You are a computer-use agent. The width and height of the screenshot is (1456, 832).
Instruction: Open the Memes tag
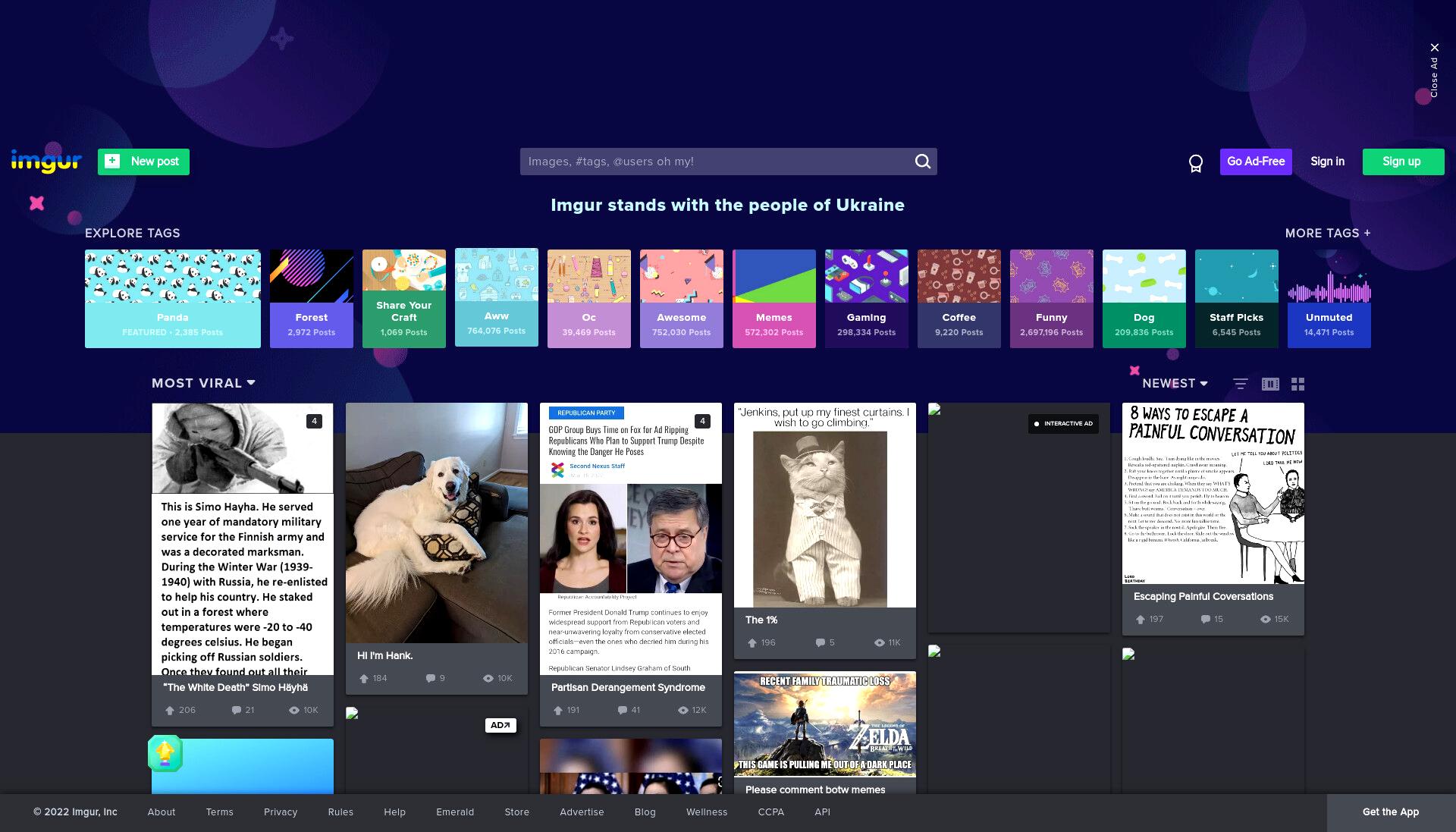(x=774, y=299)
